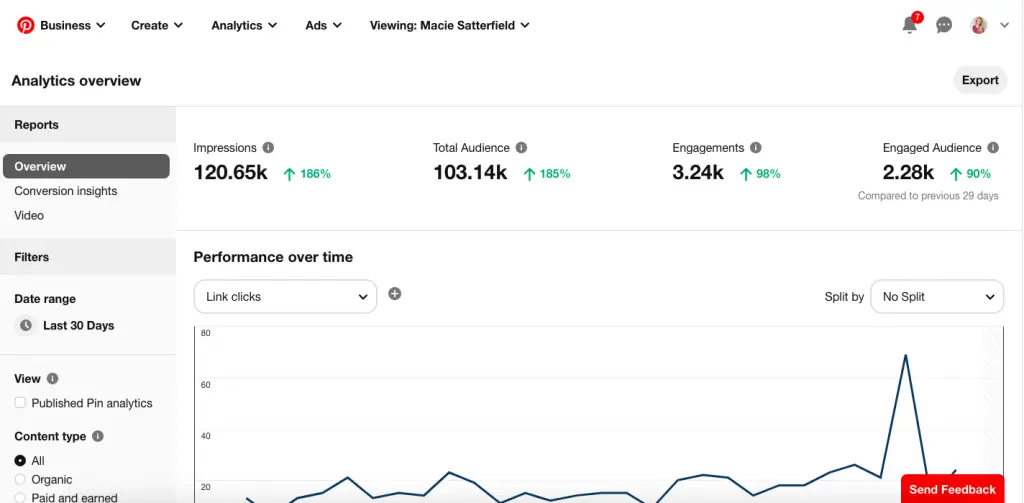Click the profile avatar picture

click(x=978, y=25)
